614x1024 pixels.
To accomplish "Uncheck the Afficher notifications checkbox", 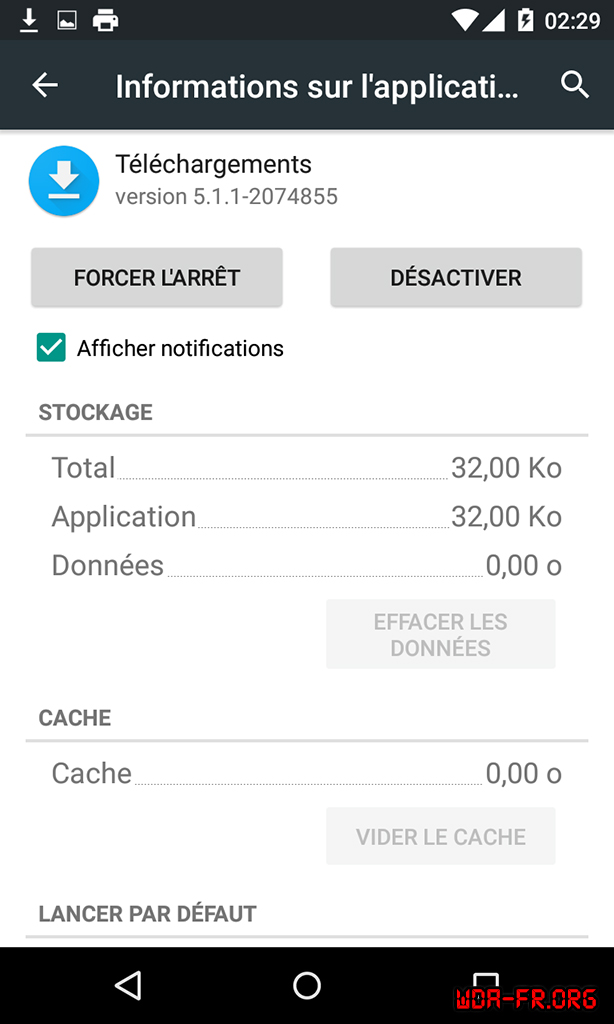I will tap(51, 348).
